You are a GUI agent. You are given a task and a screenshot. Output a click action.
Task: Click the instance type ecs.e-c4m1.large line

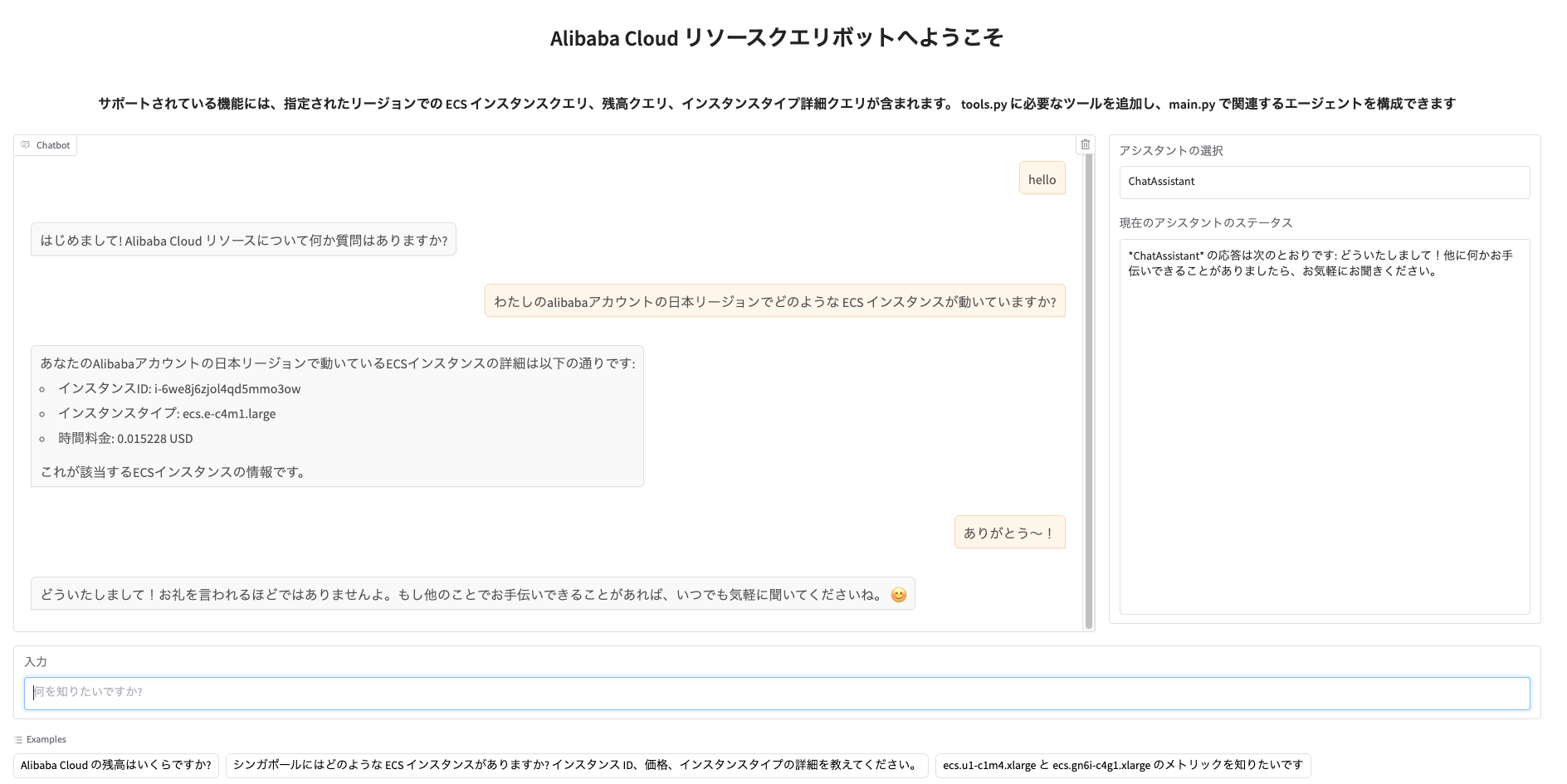coord(166,413)
